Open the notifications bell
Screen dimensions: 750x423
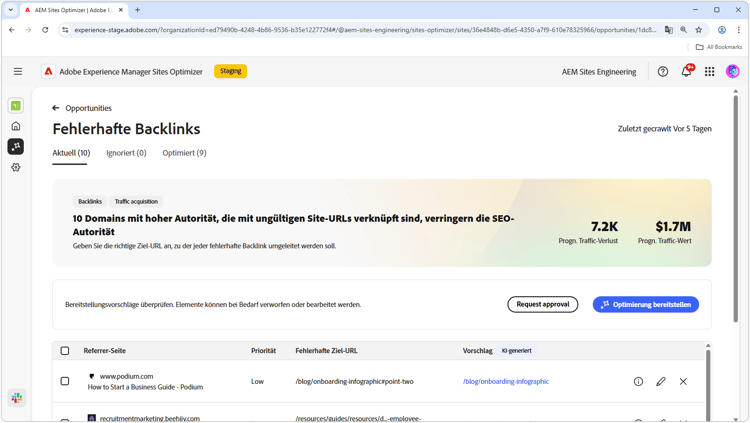tap(686, 71)
